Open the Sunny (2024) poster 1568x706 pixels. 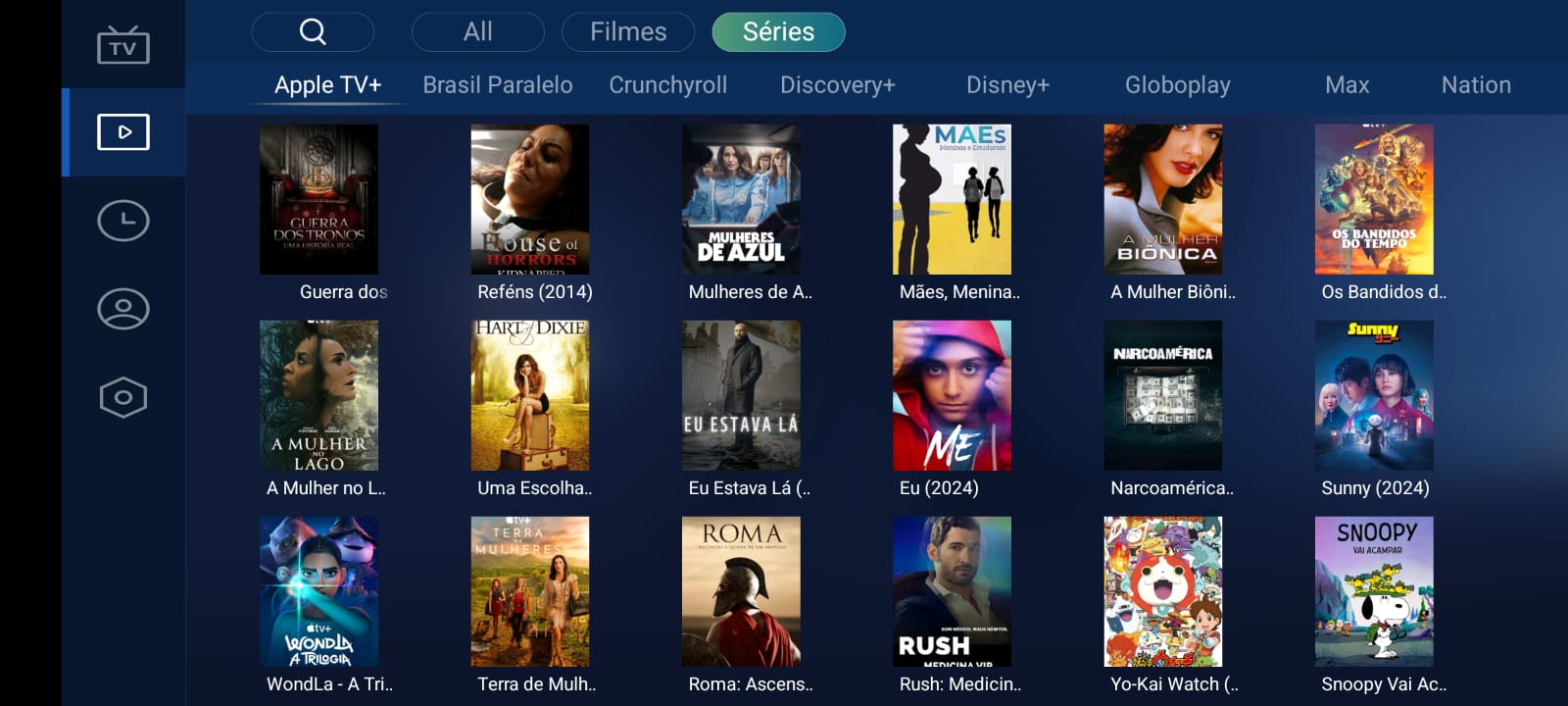coord(1374,395)
